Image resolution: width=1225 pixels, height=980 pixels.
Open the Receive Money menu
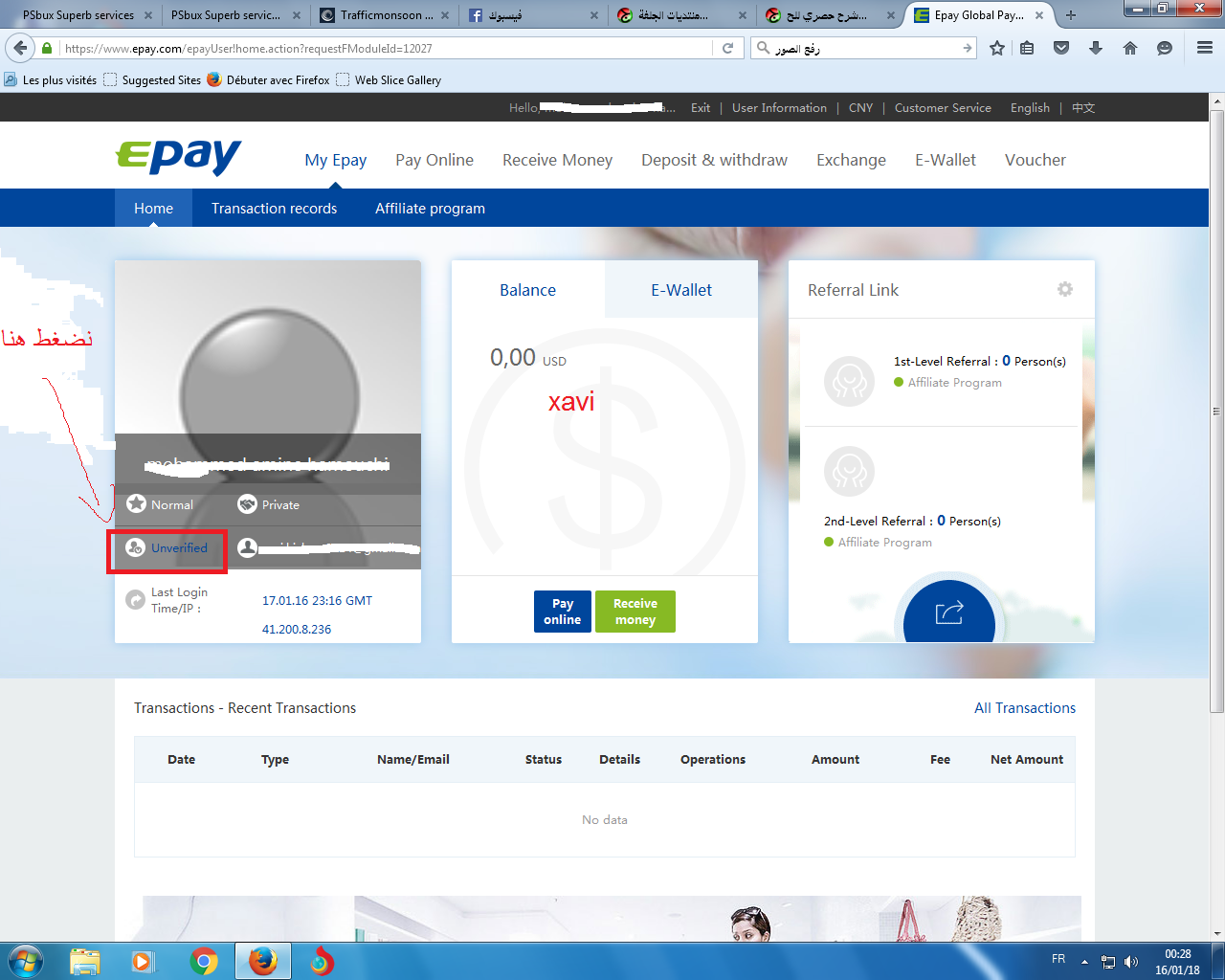point(558,160)
